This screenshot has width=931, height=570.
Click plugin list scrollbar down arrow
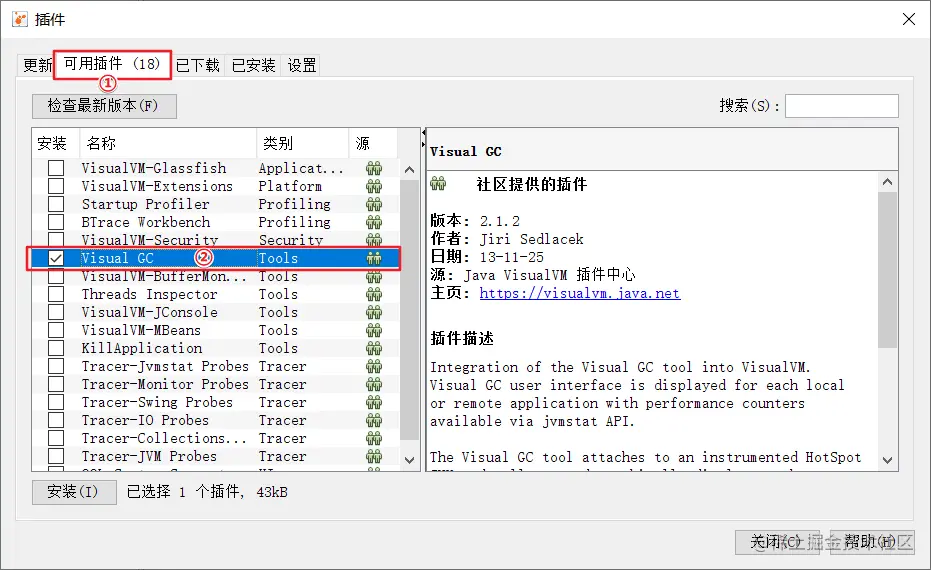pos(409,460)
